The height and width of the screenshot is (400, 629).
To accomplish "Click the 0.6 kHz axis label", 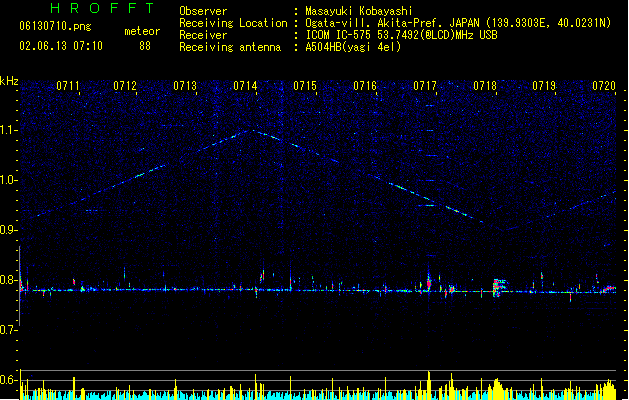I will tap(9, 380).
